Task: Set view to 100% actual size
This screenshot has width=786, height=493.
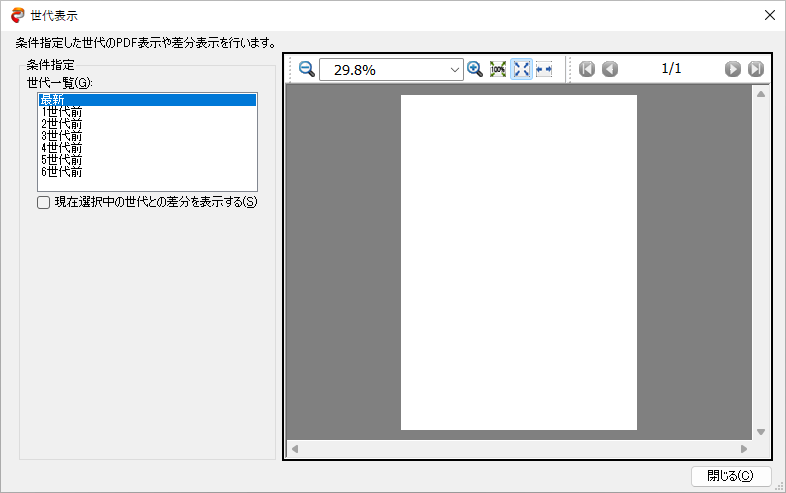Action: pyautogui.click(x=498, y=69)
